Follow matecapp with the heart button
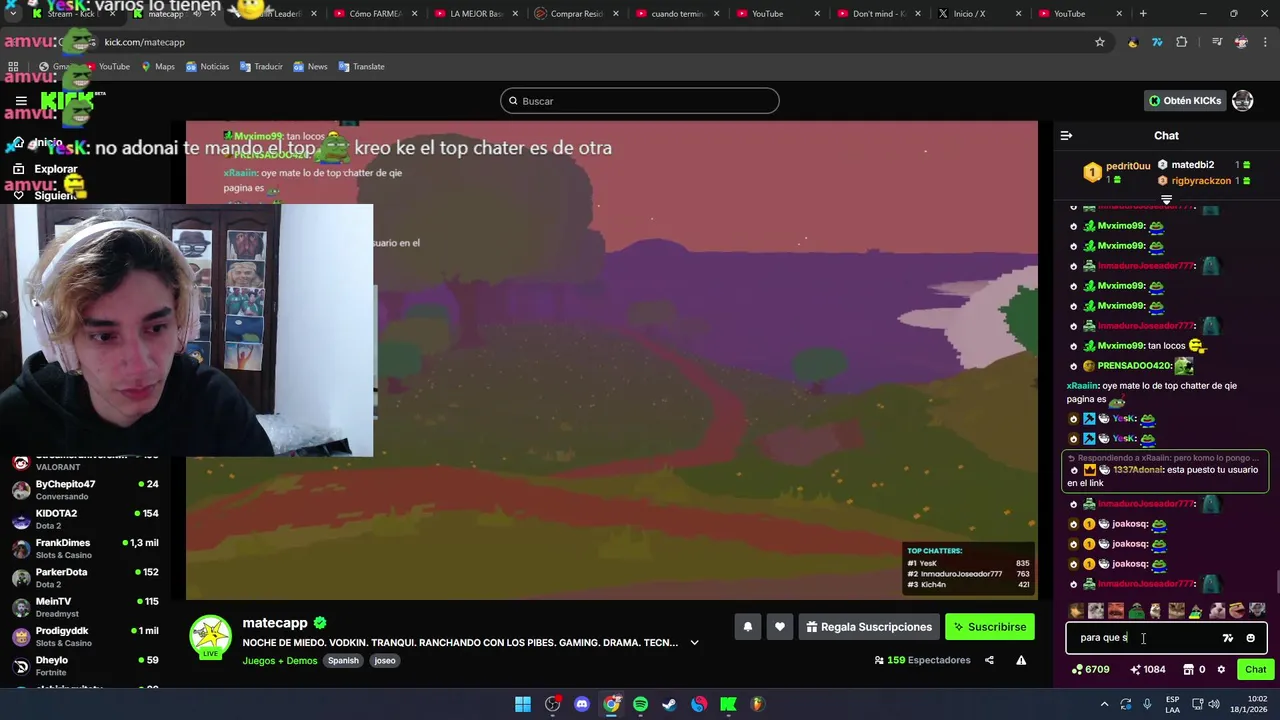 [780, 627]
